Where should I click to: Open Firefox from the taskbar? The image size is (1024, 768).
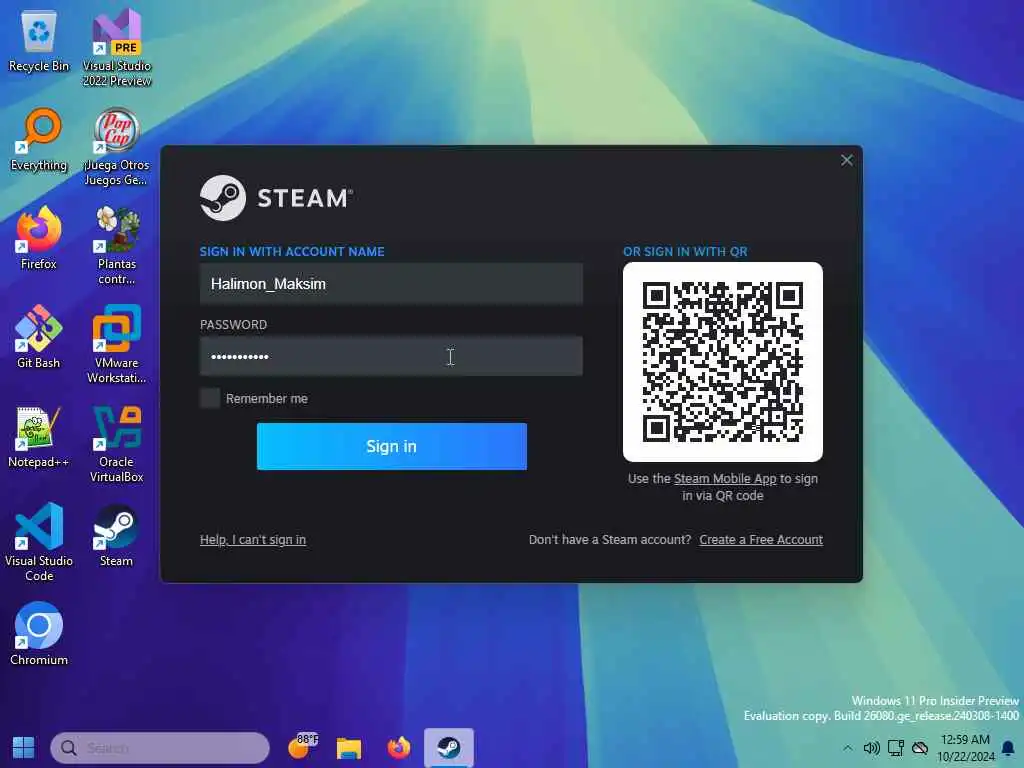pos(398,748)
